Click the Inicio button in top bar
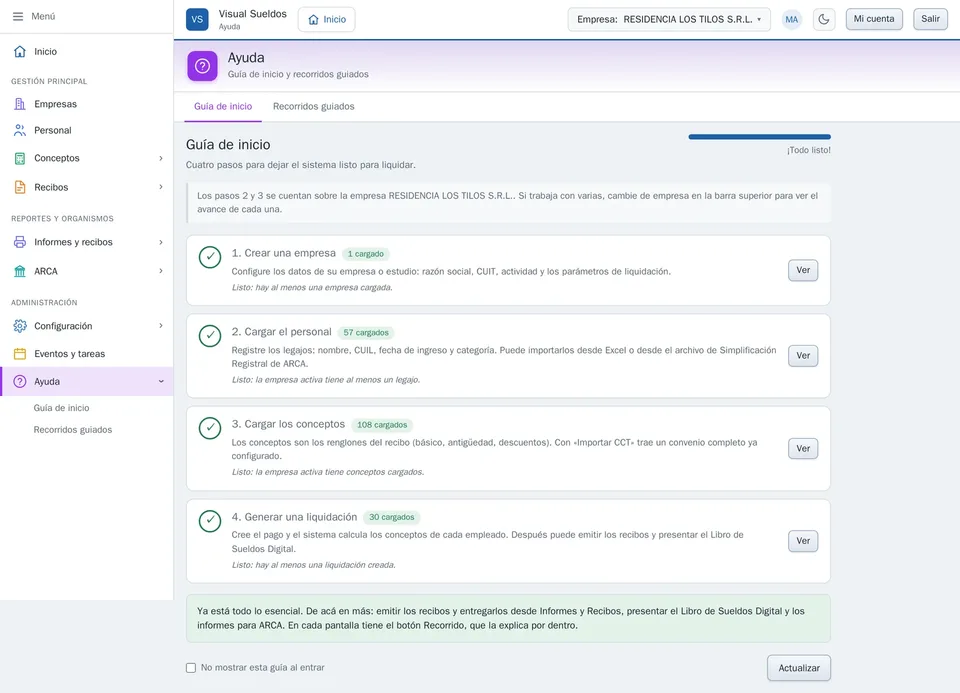The width and height of the screenshot is (960, 693). (327, 20)
